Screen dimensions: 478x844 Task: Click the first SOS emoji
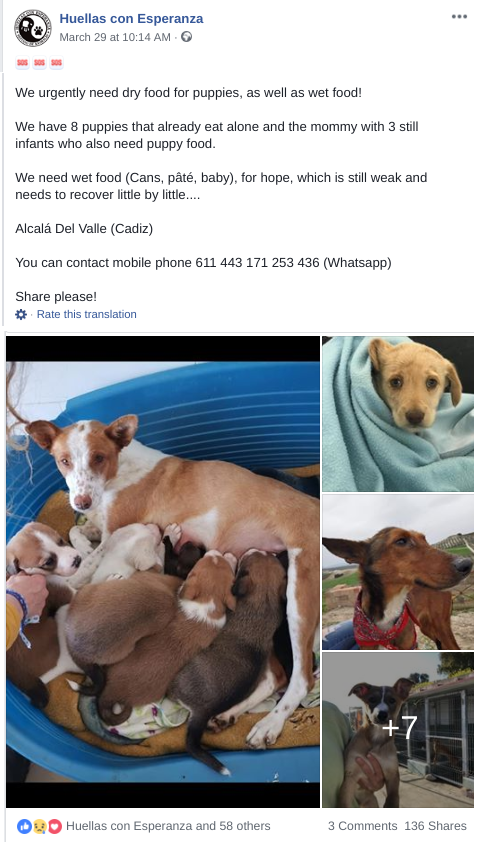[x=22, y=62]
